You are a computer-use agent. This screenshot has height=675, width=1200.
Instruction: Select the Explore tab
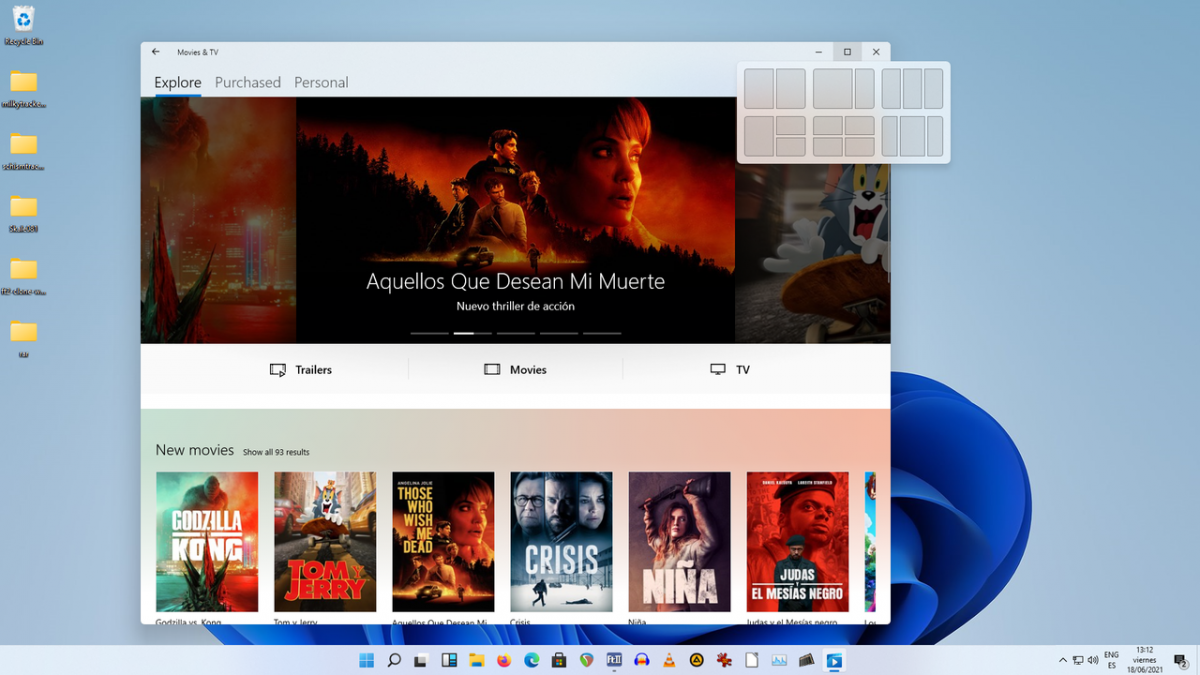click(x=177, y=83)
